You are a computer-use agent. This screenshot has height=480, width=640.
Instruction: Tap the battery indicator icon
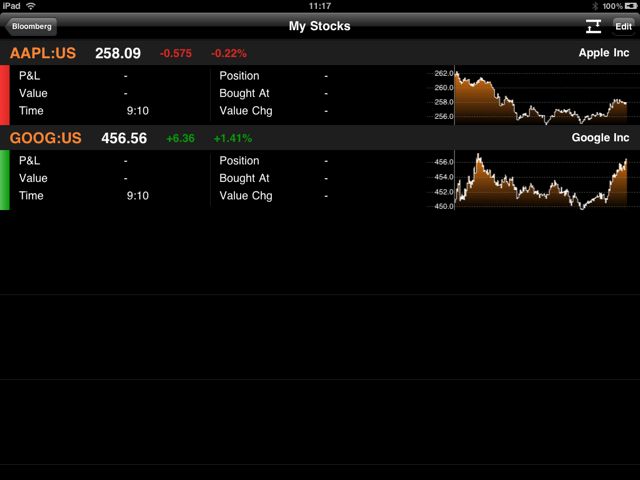(630, 6)
